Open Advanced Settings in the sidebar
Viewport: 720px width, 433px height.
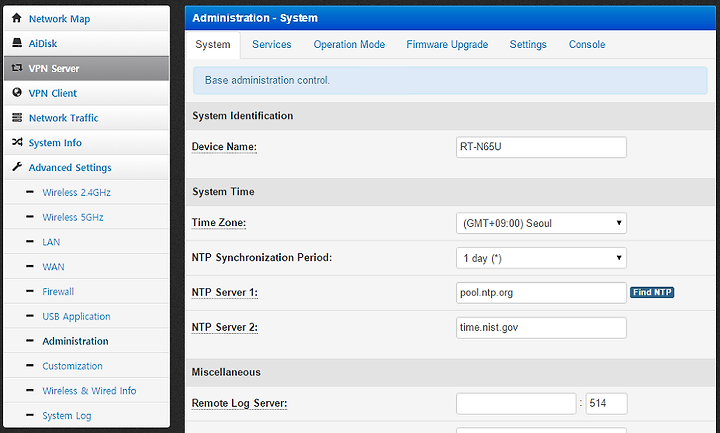click(x=70, y=168)
